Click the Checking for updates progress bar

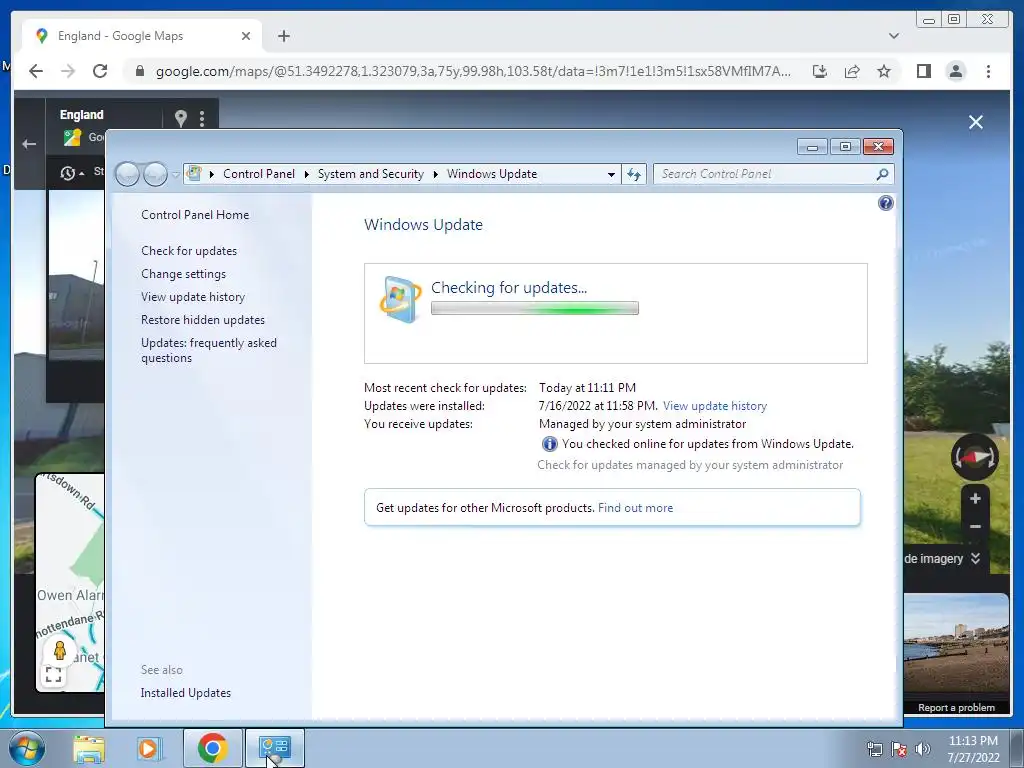coord(535,308)
